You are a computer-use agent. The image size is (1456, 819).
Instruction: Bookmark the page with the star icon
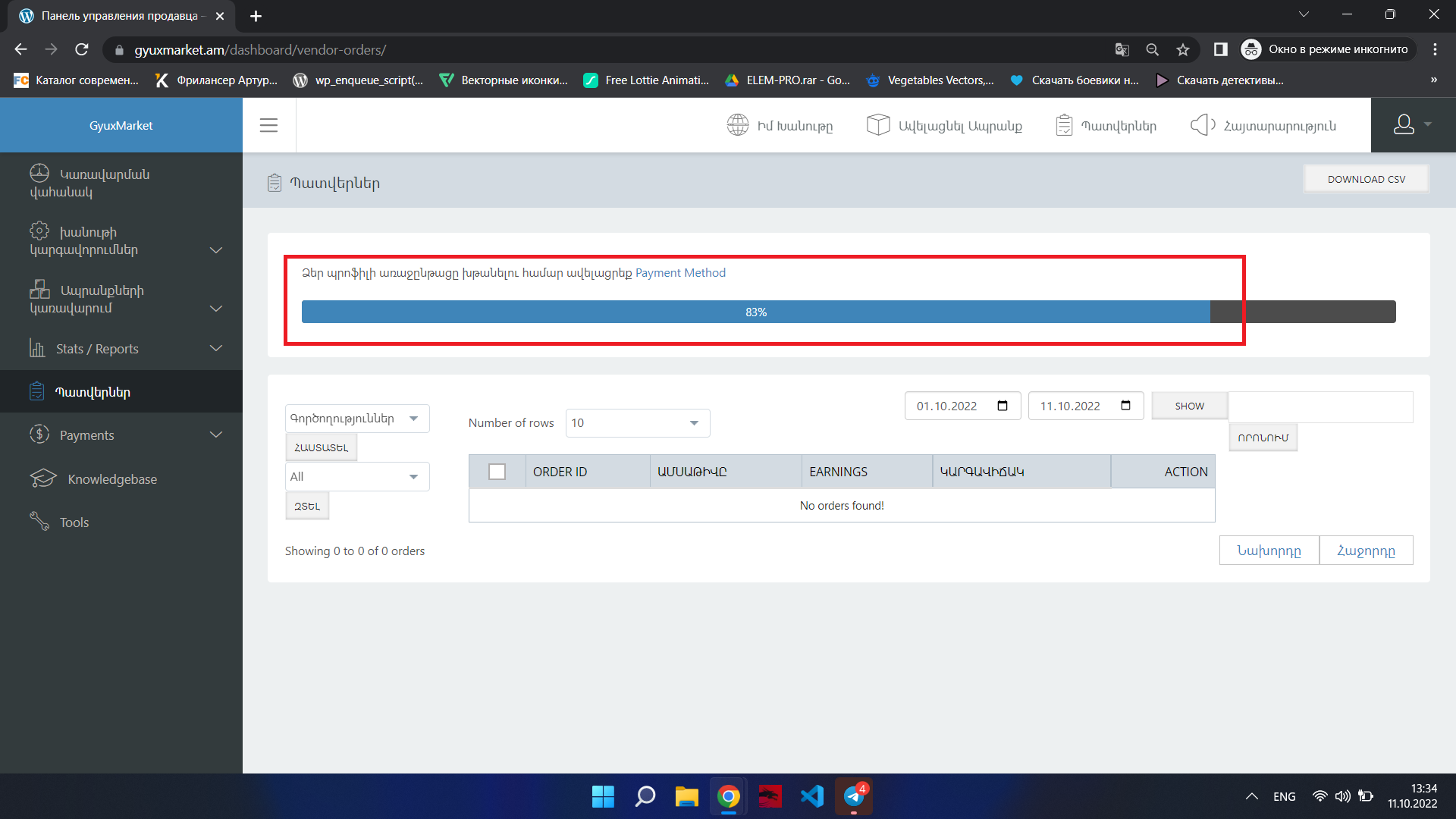[1182, 50]
